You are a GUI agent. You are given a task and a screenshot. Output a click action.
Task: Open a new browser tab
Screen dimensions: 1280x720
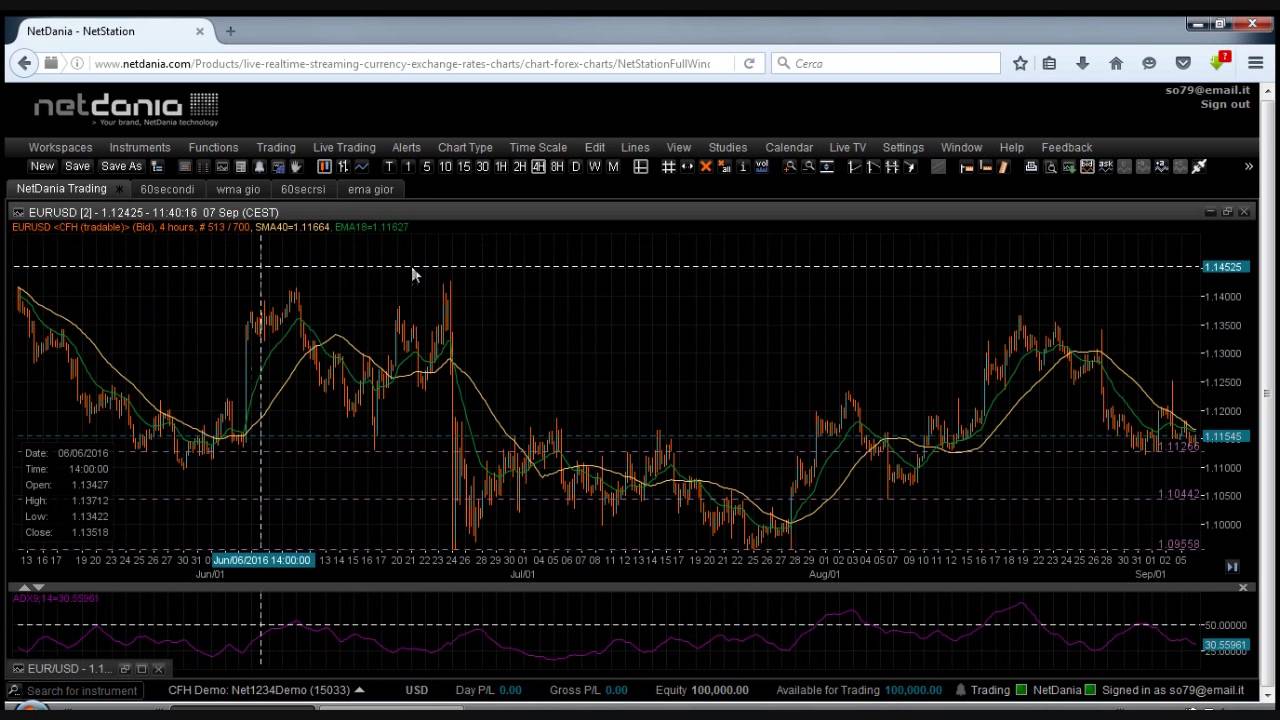pyautogui.click(x=230, y=31)
